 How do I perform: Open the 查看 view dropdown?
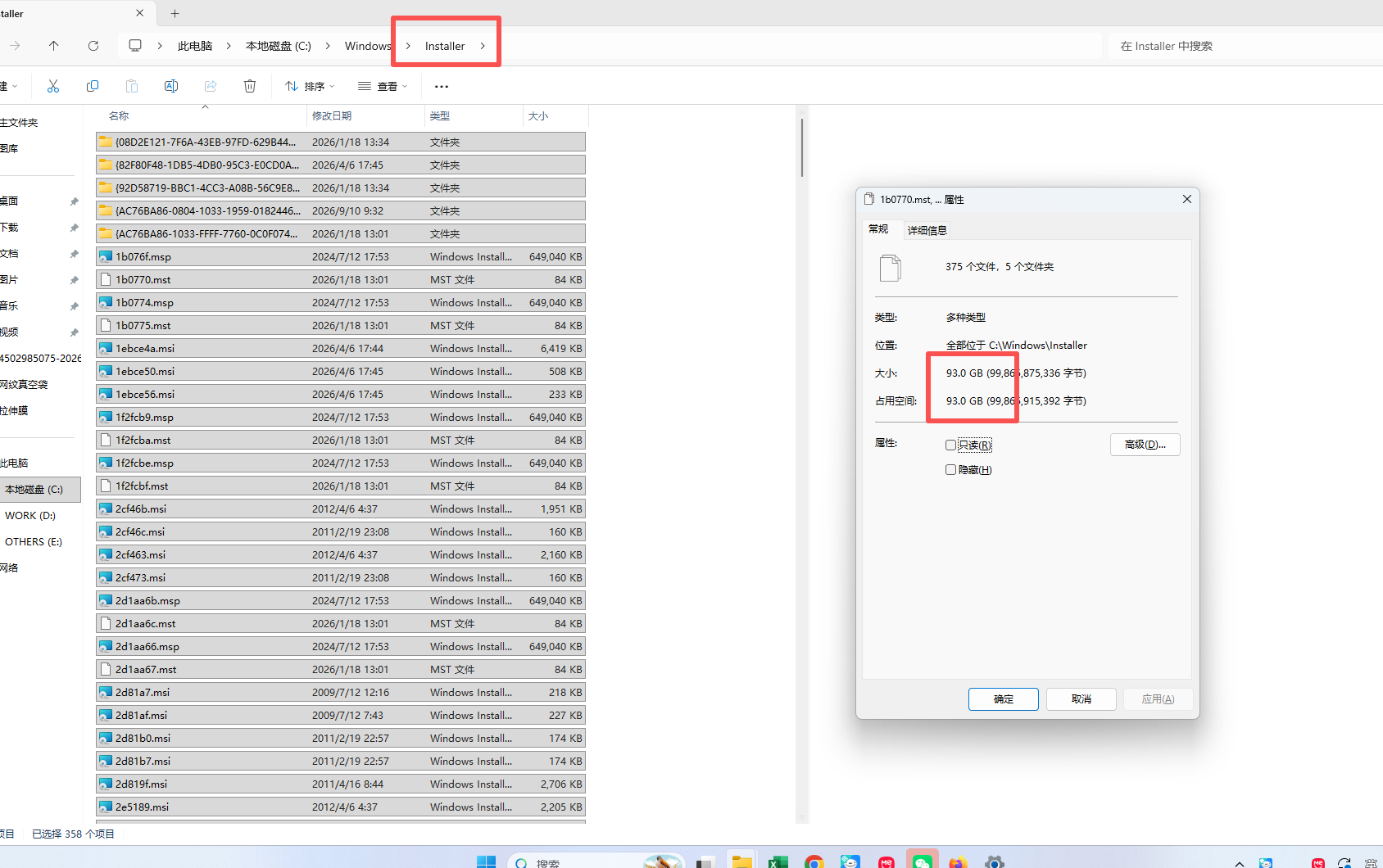(383, 86)
